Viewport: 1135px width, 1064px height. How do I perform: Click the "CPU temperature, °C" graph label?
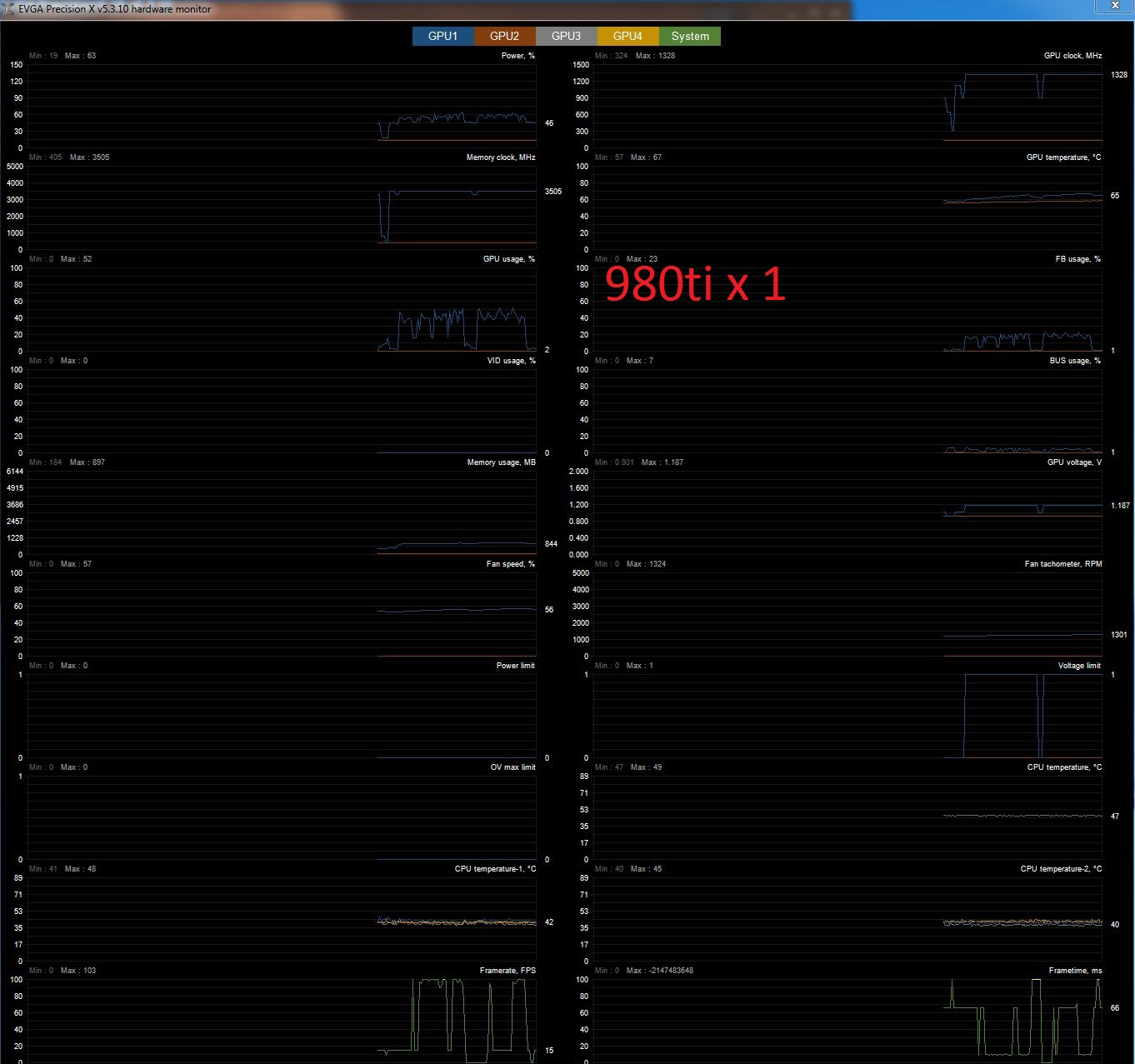click(1064, 767)
